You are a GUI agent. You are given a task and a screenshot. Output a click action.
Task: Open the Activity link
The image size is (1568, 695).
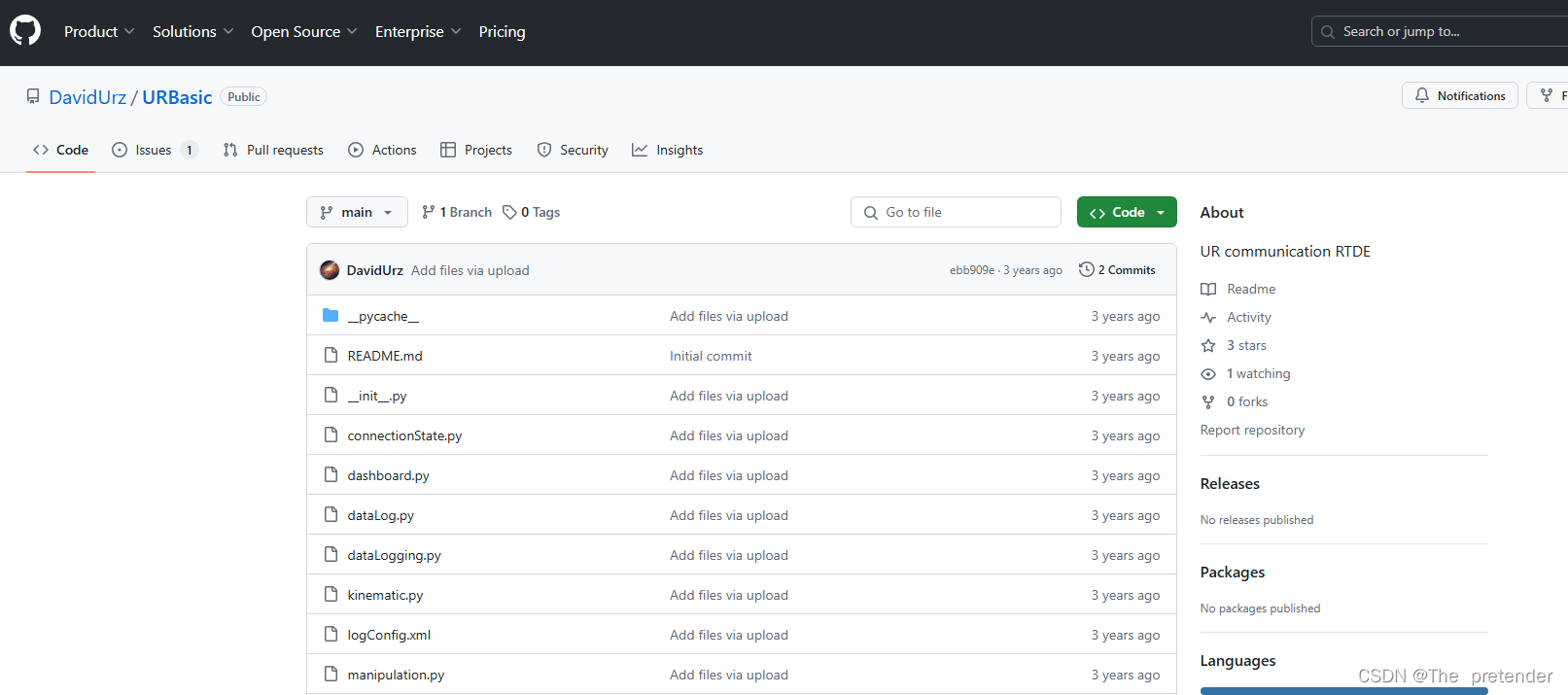point(1248,317)
